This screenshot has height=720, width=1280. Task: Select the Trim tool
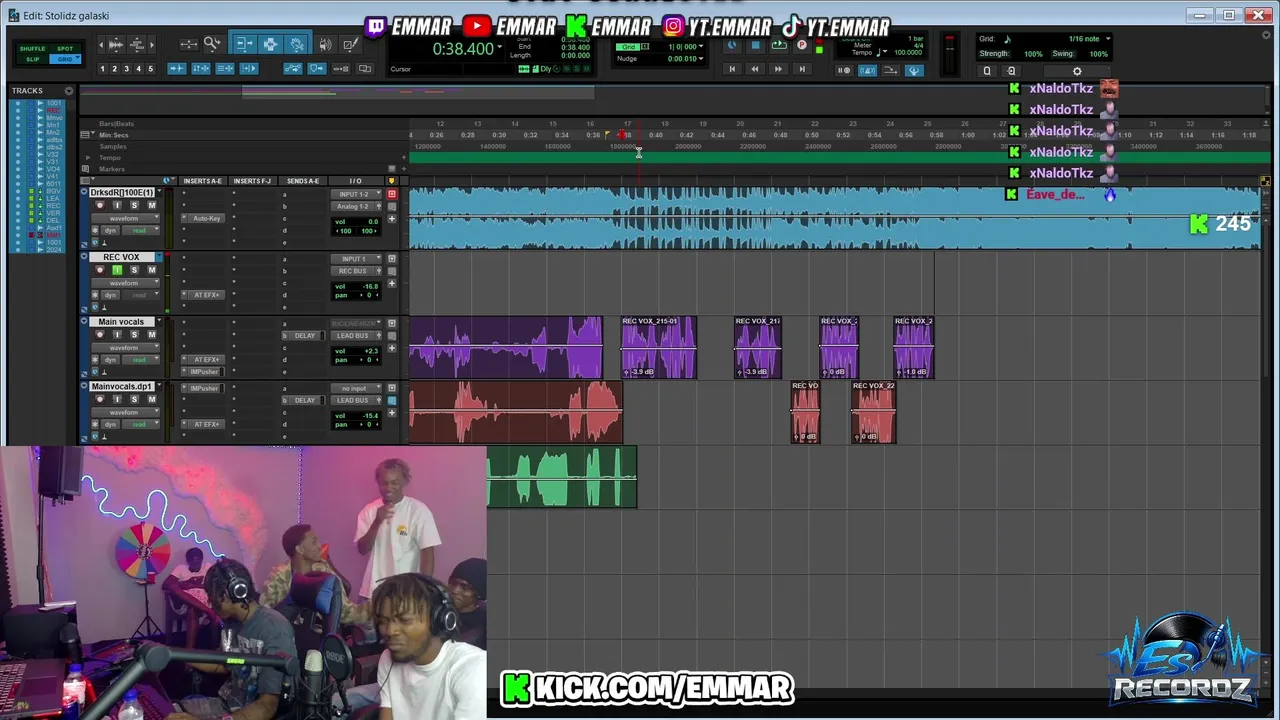(x=244, y=44)
